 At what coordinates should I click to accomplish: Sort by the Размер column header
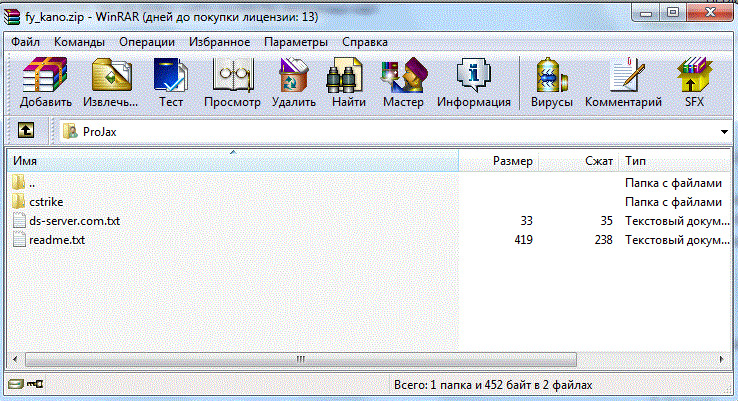(x=498, y=160)
